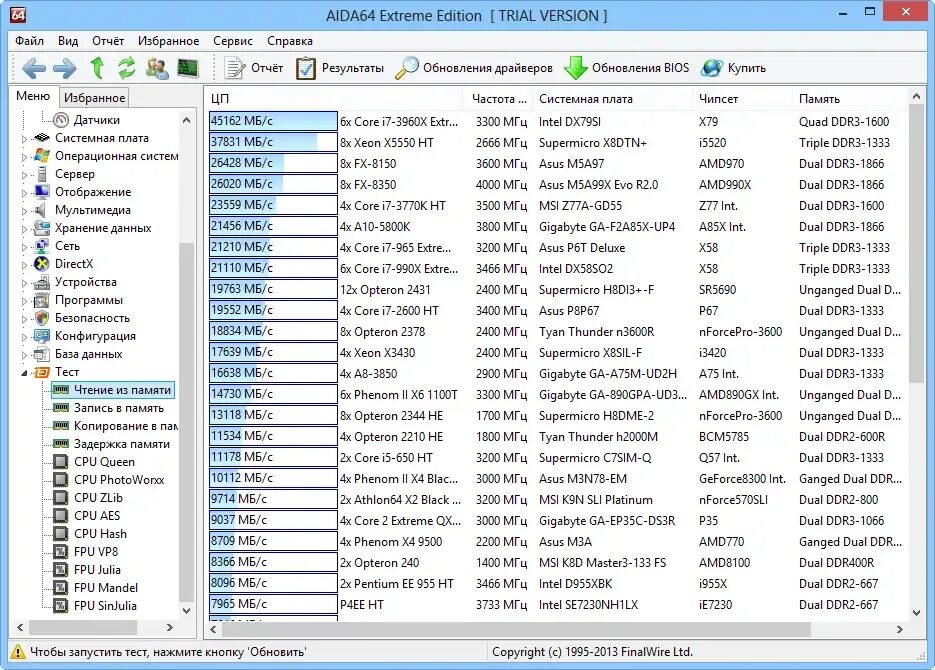Click the FPU SinJulia icon
The height and width of the screenshot is (670, 935).
click(60, 606)
